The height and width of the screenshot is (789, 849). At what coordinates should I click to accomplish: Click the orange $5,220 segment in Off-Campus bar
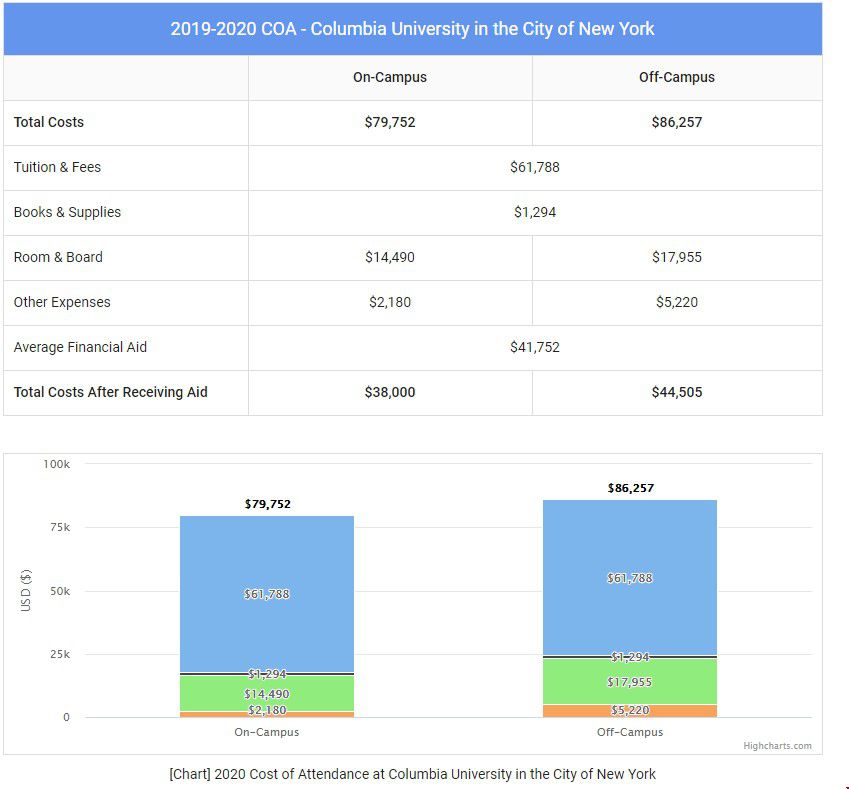coord(630,711)
